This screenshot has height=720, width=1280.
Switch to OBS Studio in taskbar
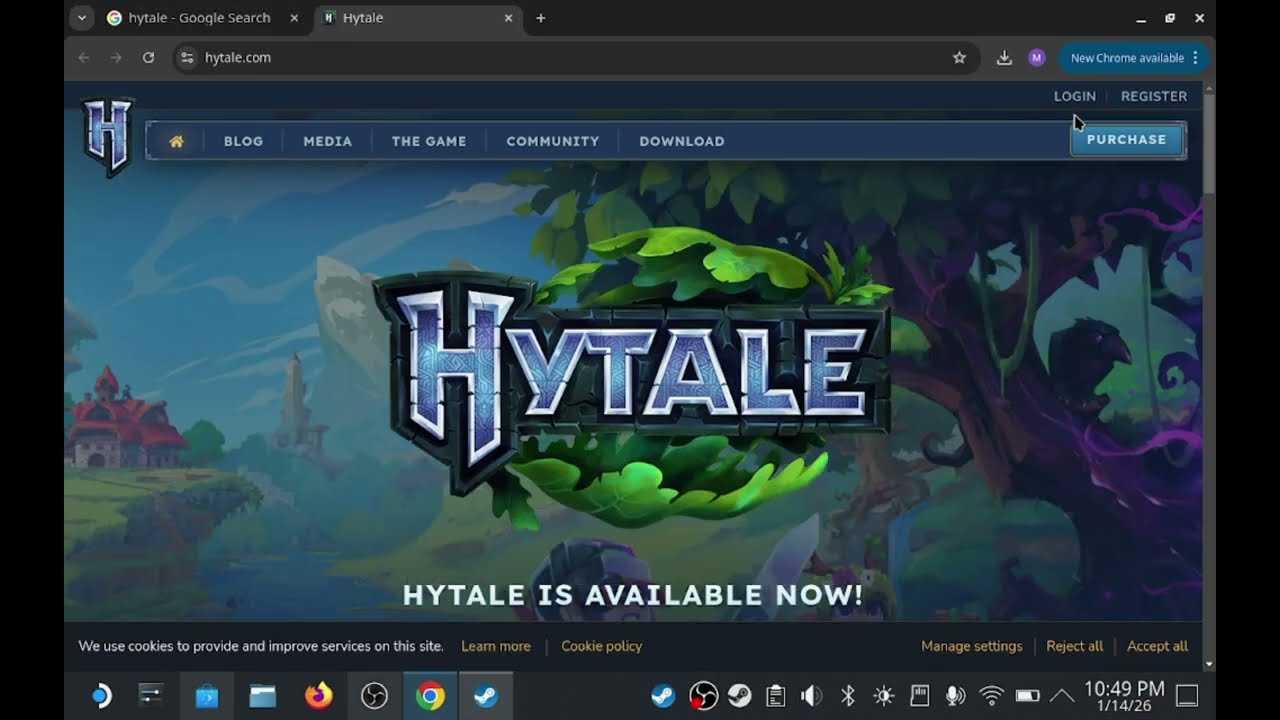375,695
